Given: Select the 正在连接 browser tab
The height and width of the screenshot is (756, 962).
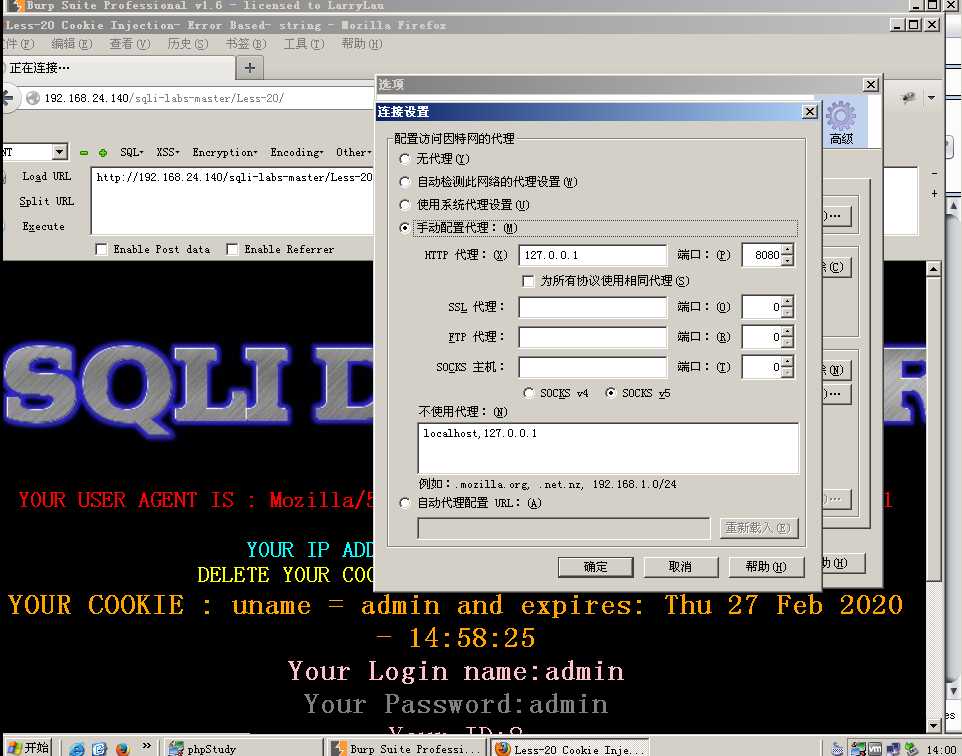Looking at the screenshot, I should tap(118, 68).
